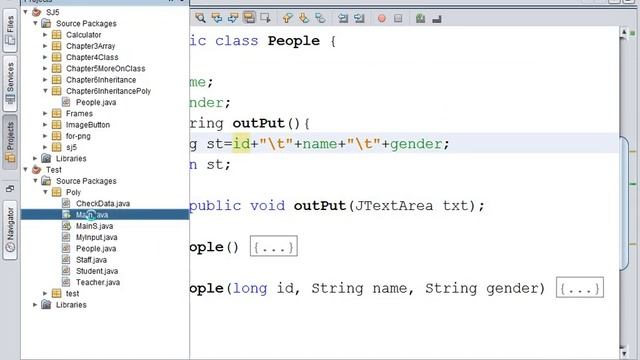Image resolution: width=640 pixels, height=360 pixels.
Task: Expand the Chapter5MoreOnClass package arrow
Action: [x=45, y=68]
